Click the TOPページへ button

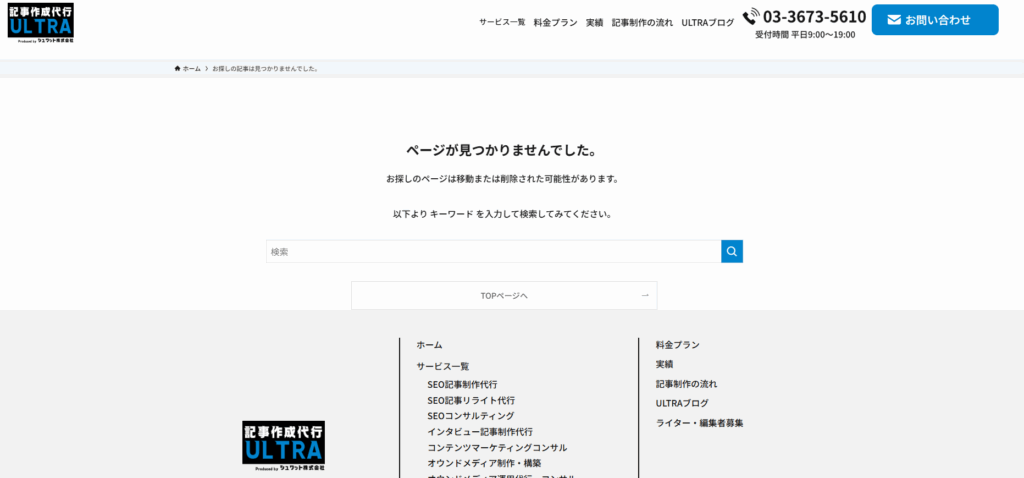pos(504,295)
